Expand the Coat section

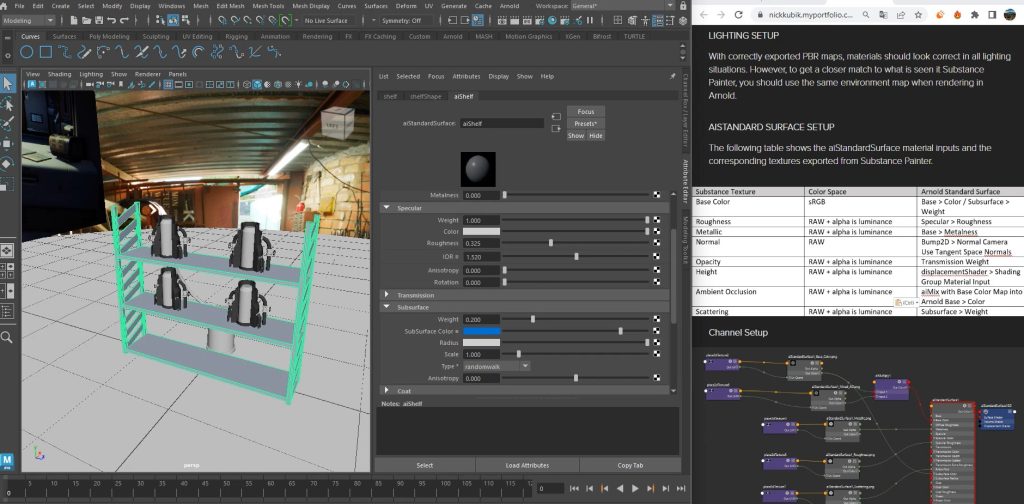point(387,391)
